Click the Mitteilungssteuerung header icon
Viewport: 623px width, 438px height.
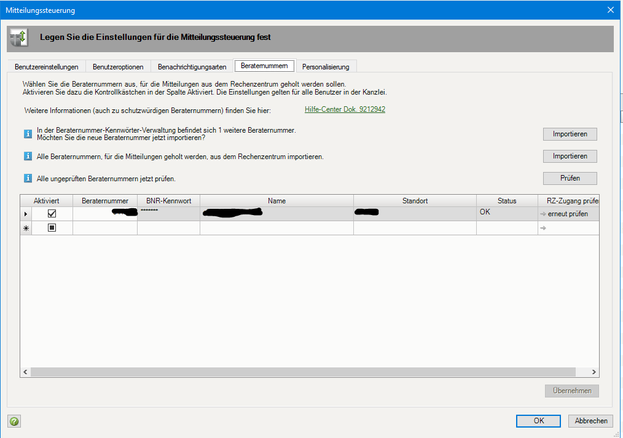coord(20,38)
